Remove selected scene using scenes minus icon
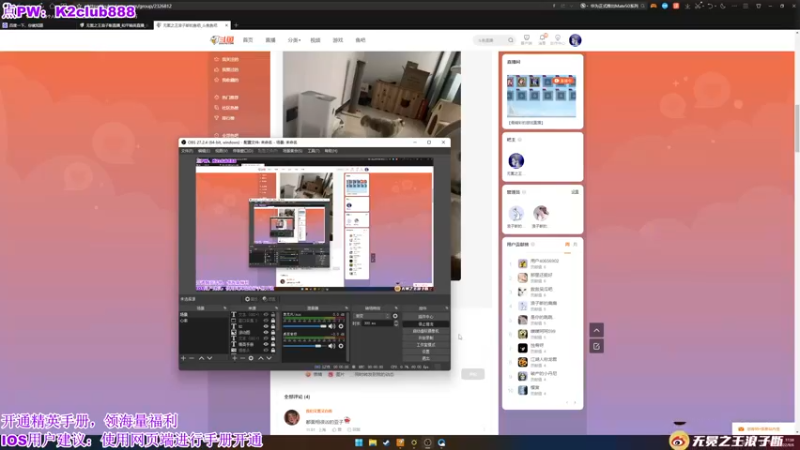This screenshot has width=800, height=450. point(192,358)
